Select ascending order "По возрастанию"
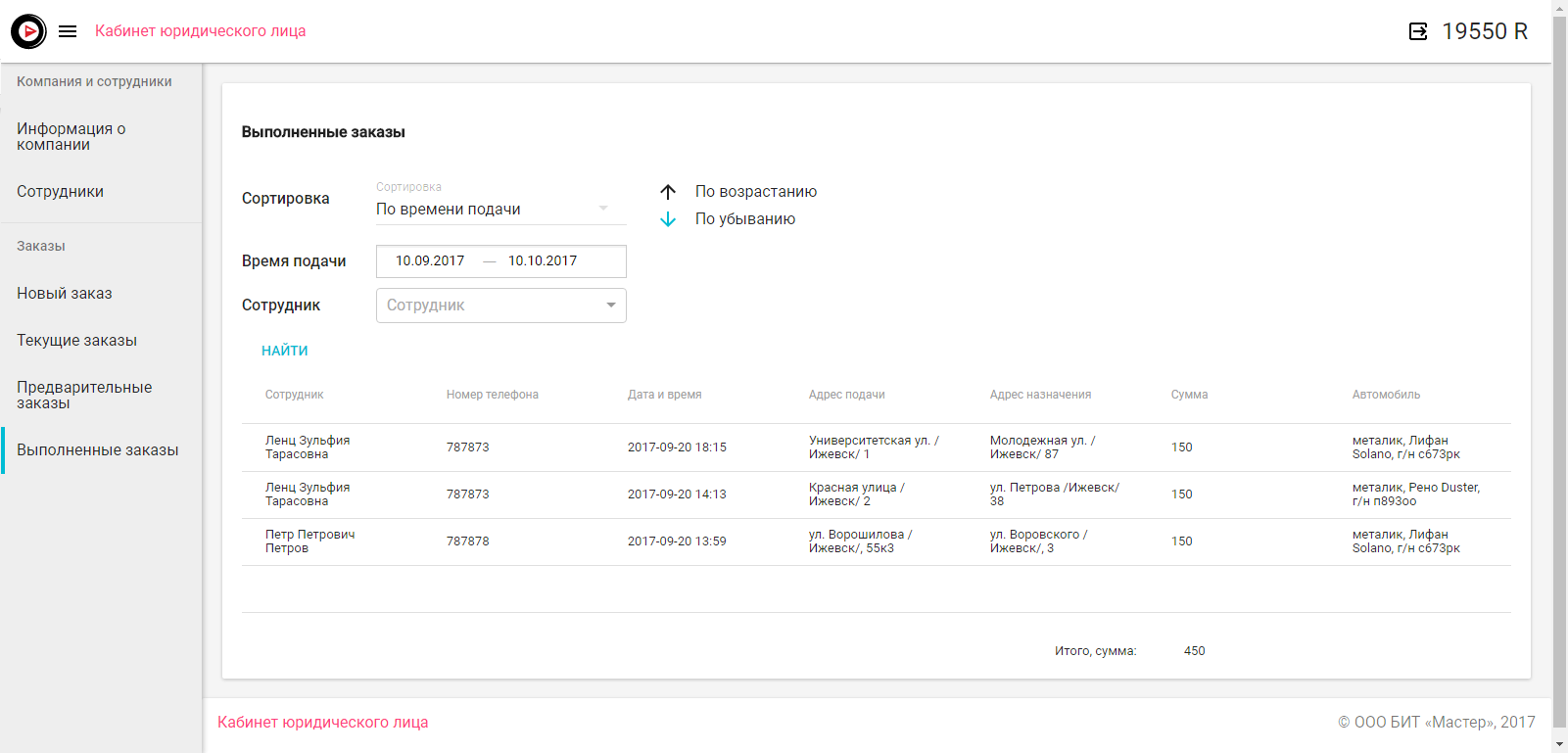This screenshot has height=753, width=1568. pos(755,192)
